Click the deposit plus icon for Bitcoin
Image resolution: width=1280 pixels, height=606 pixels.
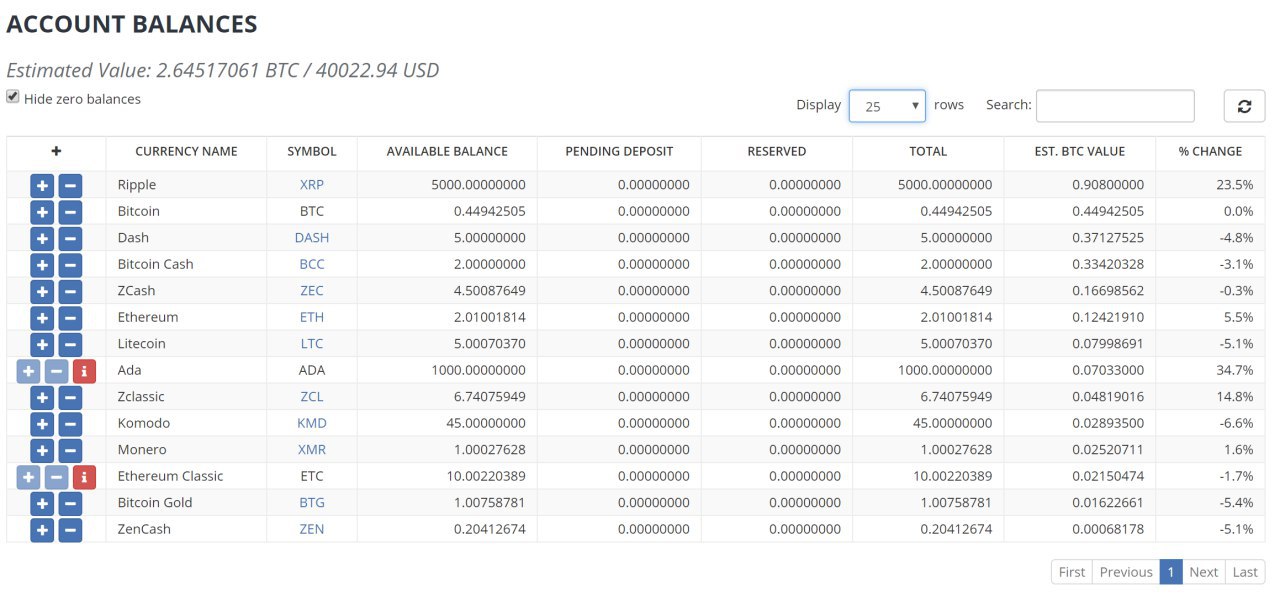coord(42,211)
